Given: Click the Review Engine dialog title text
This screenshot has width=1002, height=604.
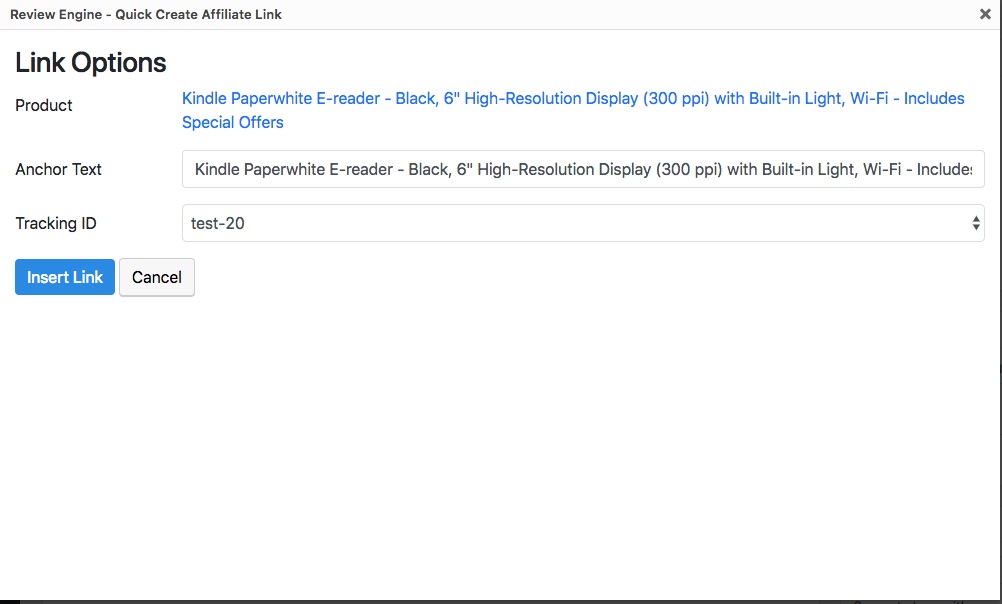Looking at the screenshot, I should point(146,14).
